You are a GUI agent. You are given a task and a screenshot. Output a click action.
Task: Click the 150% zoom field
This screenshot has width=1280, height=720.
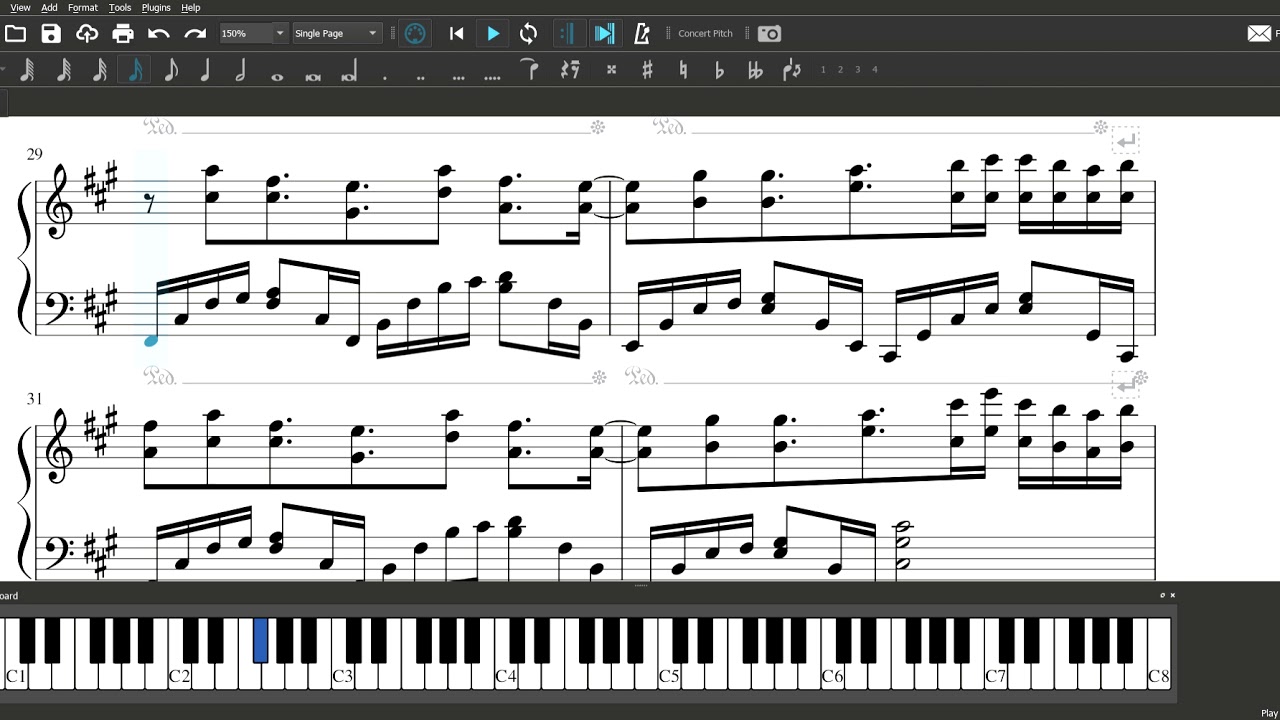245,33
